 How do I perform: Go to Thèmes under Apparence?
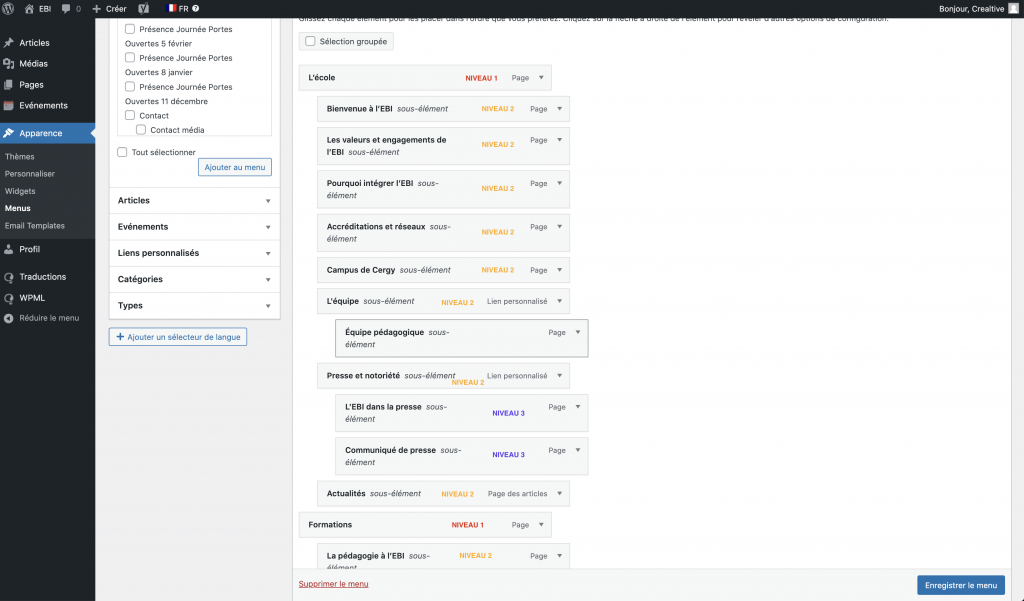click(x=20, y=156)
